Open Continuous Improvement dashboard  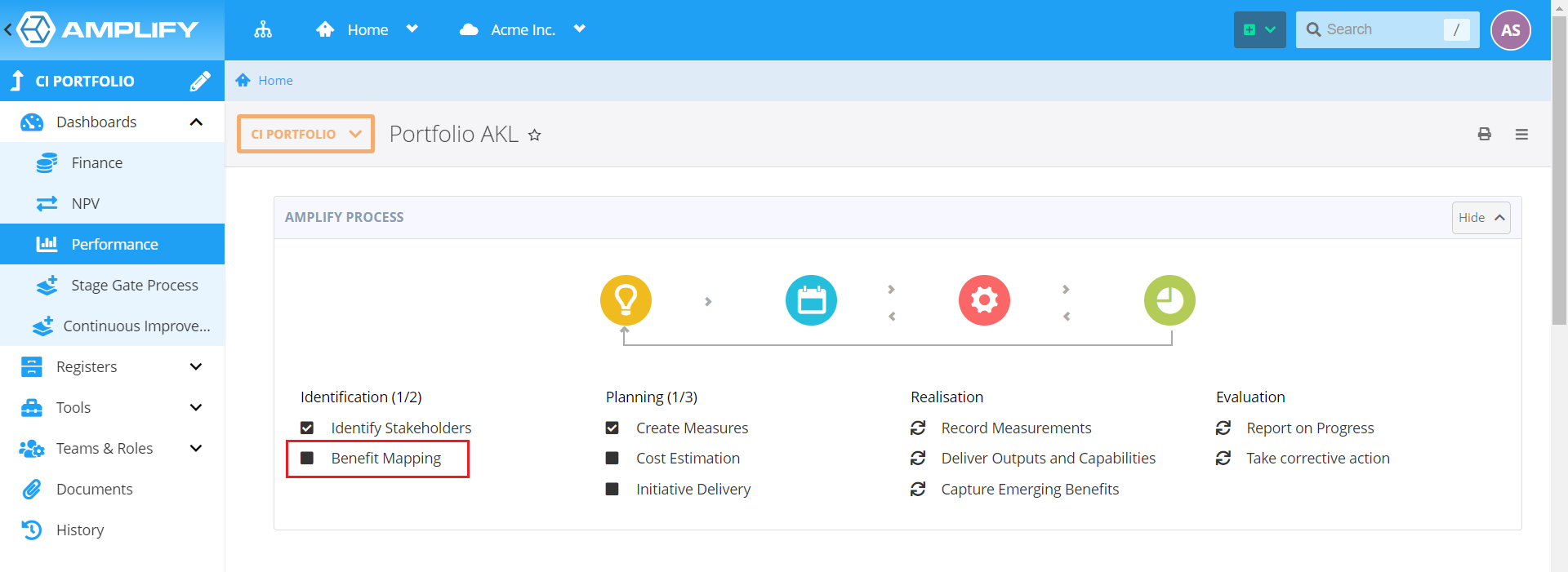[112, 326]
